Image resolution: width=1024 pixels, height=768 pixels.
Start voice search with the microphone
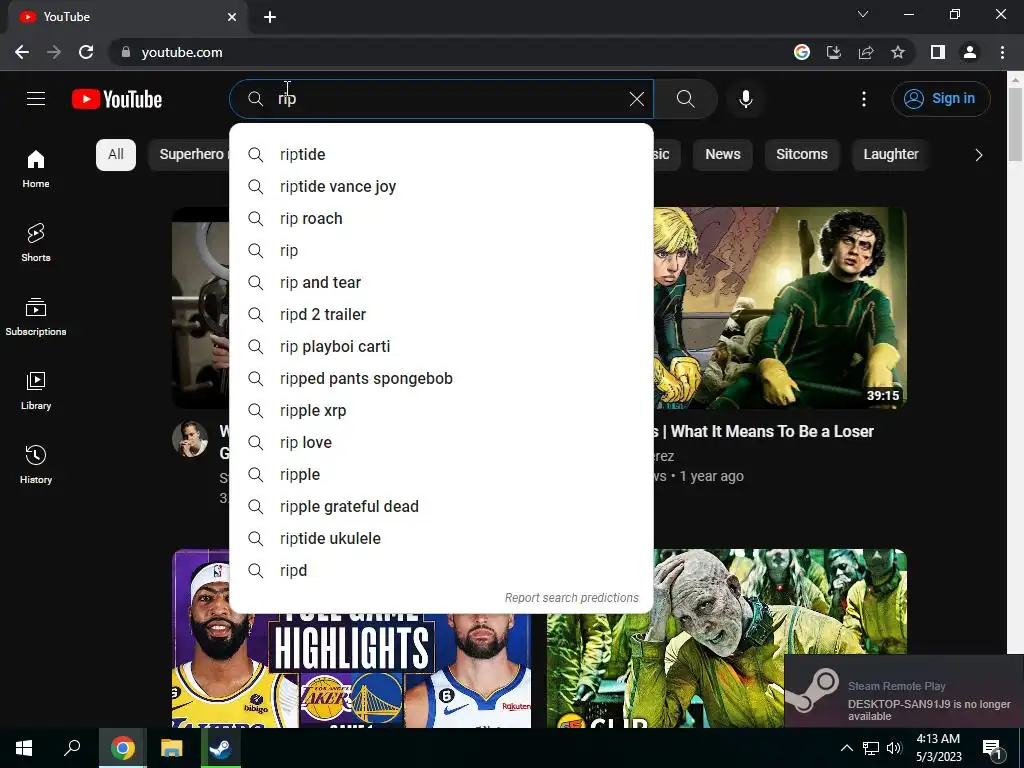[746, 99]
